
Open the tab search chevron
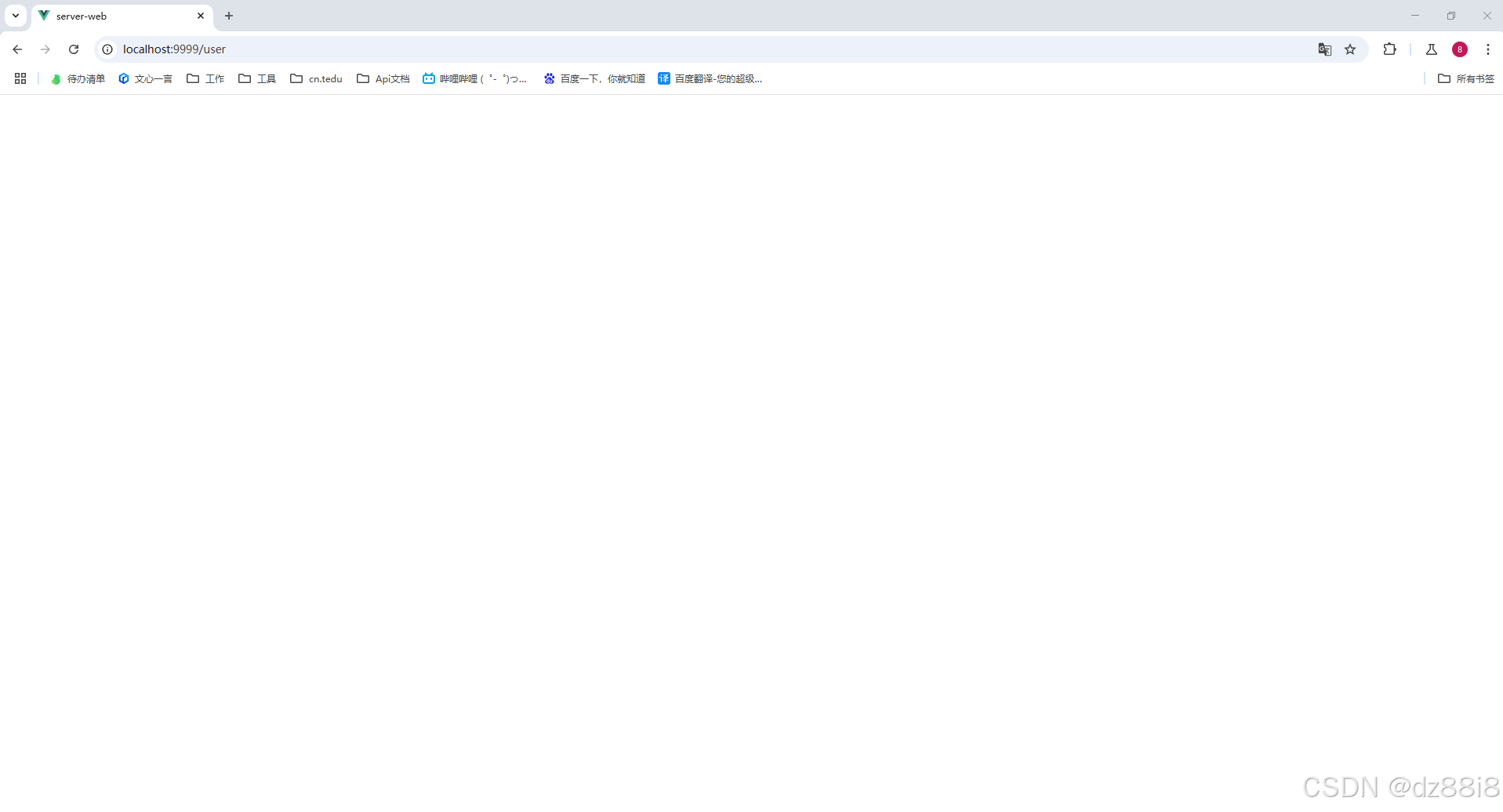[15, 16]
